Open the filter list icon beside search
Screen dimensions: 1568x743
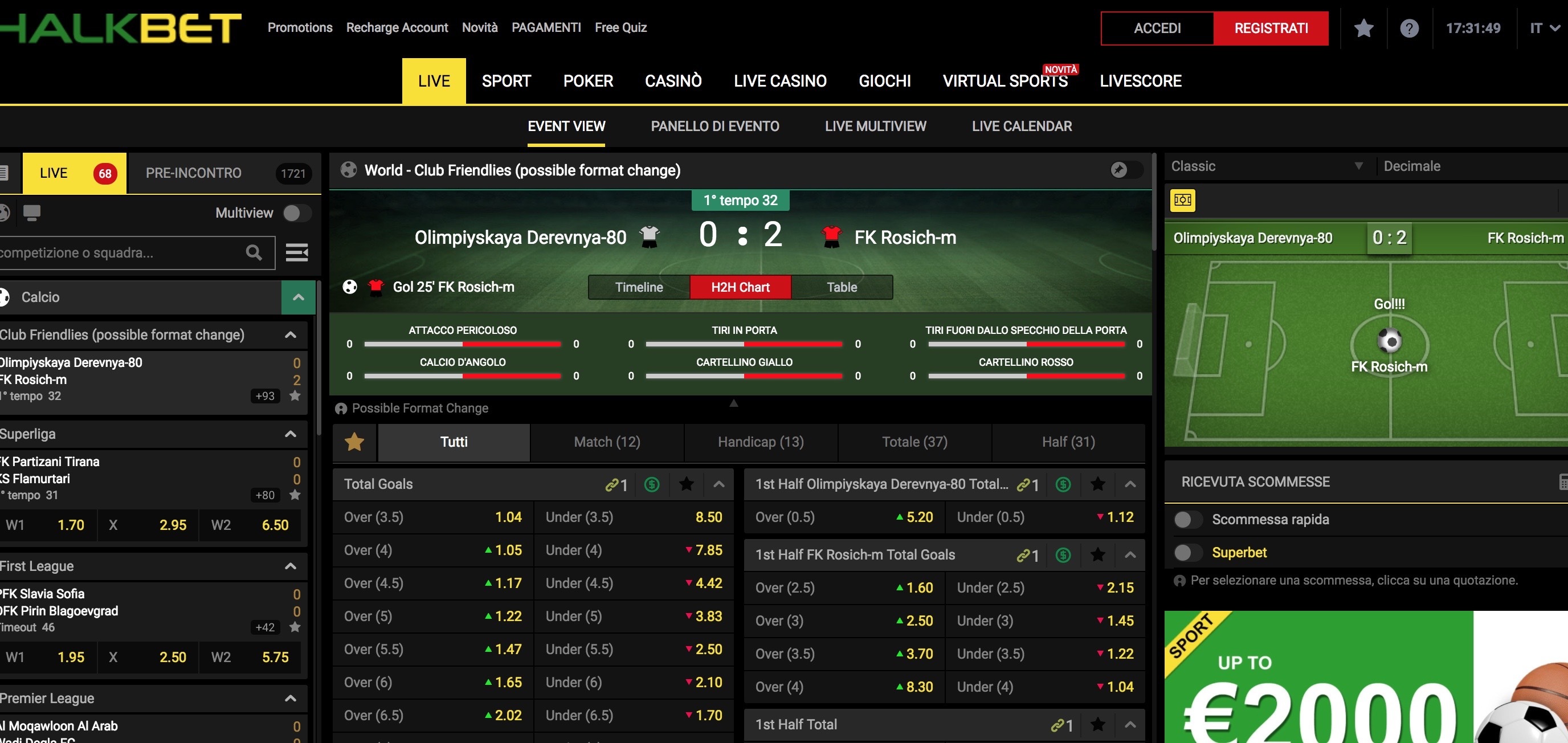click(x=297, y=252)
